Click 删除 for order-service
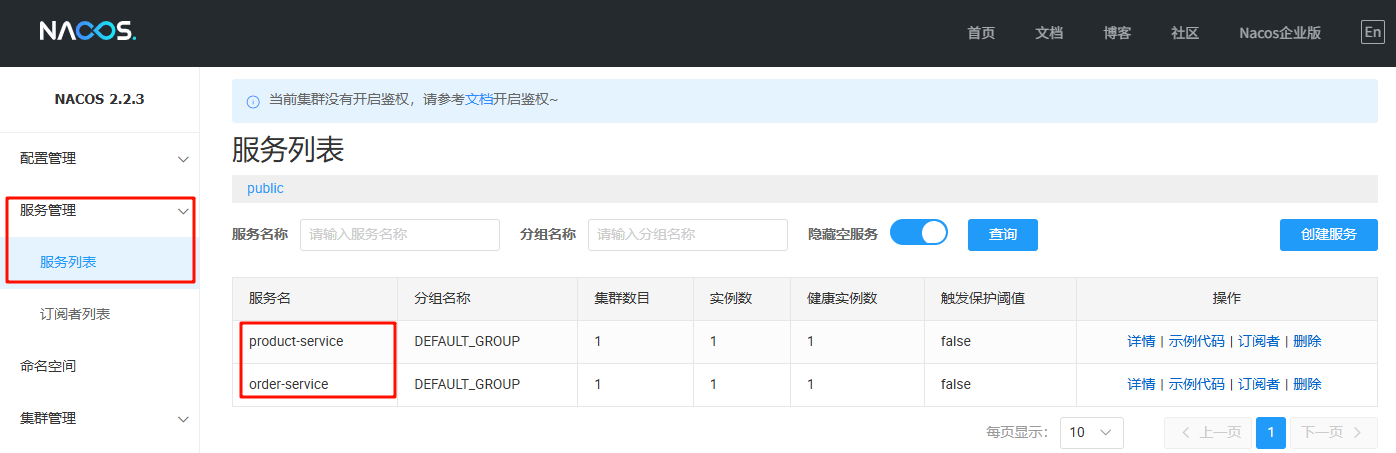 (1307, 384)
